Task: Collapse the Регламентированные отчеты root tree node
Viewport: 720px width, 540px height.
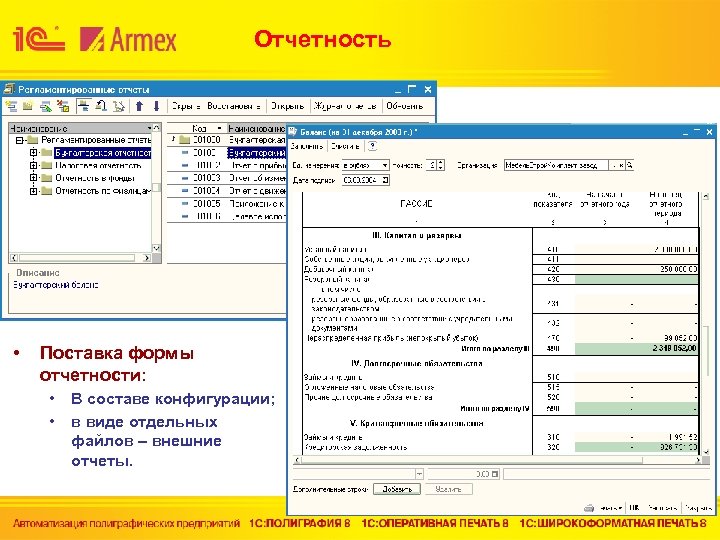Action: (x=19, y=140)
